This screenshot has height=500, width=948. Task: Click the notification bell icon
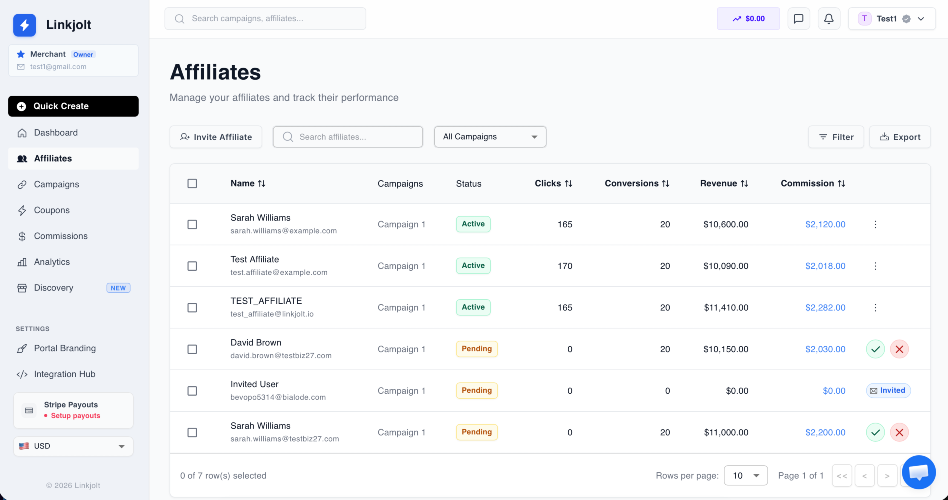pyautogui.click(x=828, y=18)
